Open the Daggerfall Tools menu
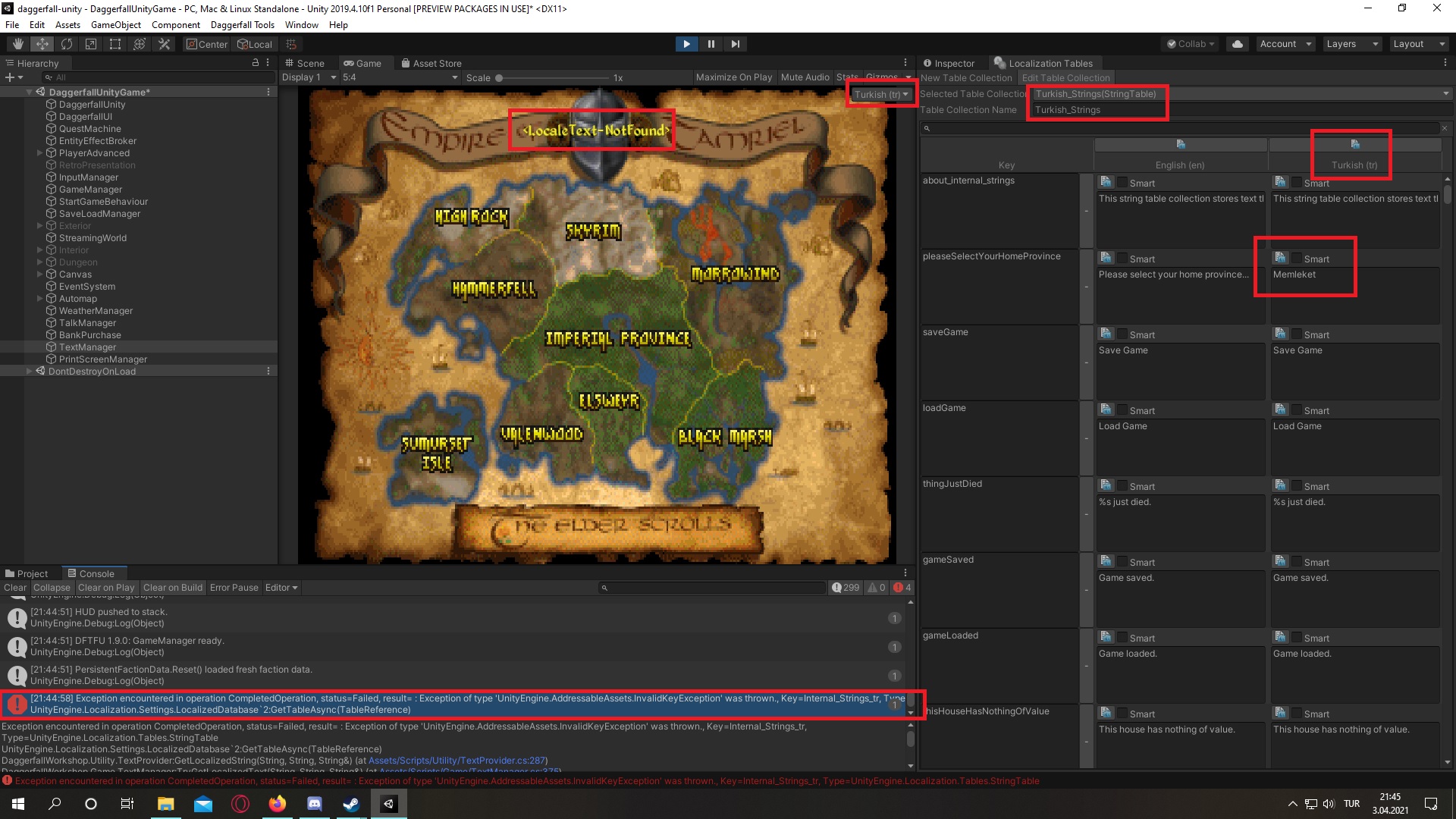1456x819 pixels. [x=242, y=25]
